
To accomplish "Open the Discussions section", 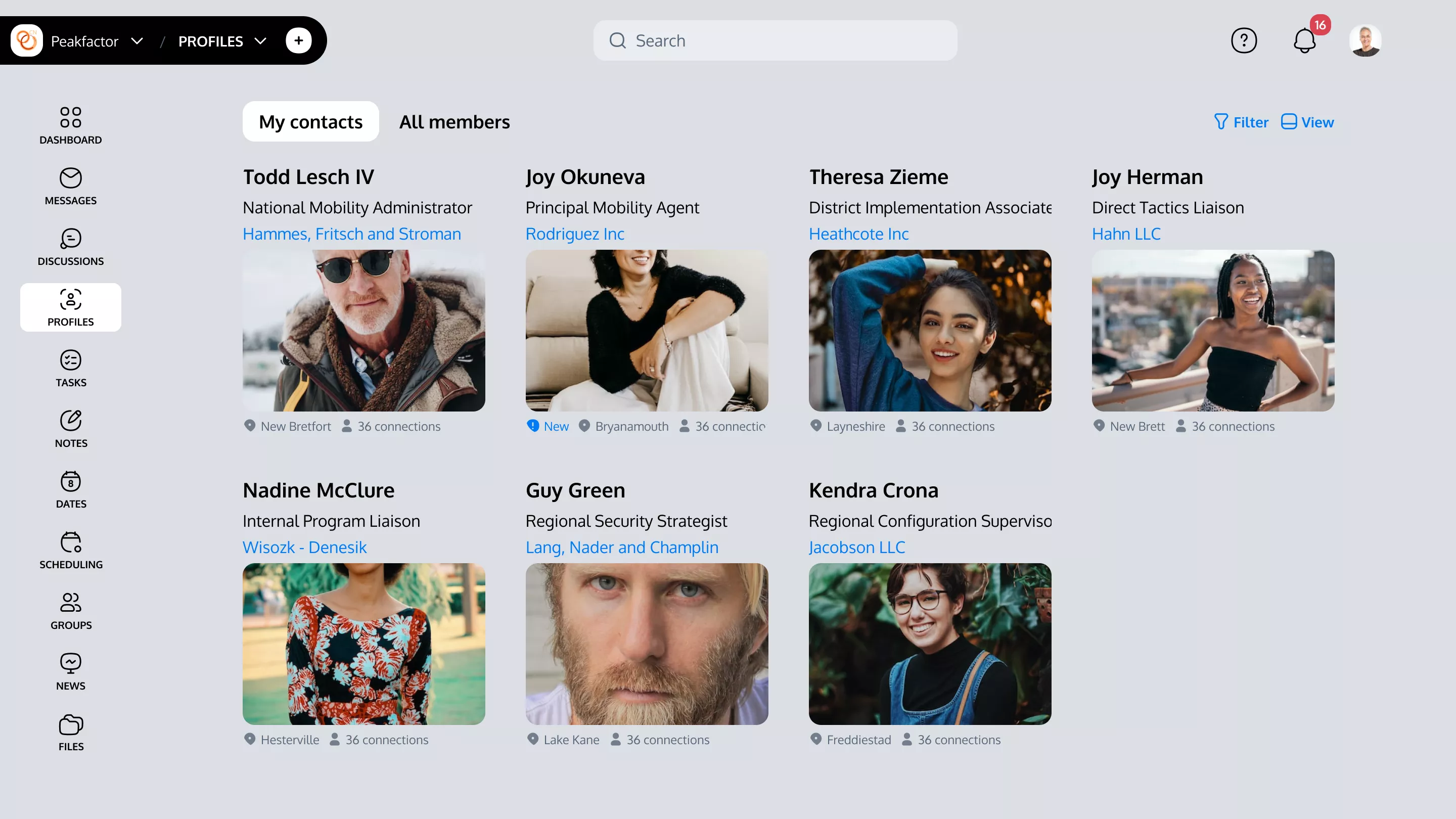I will click(x=70, y=246).
